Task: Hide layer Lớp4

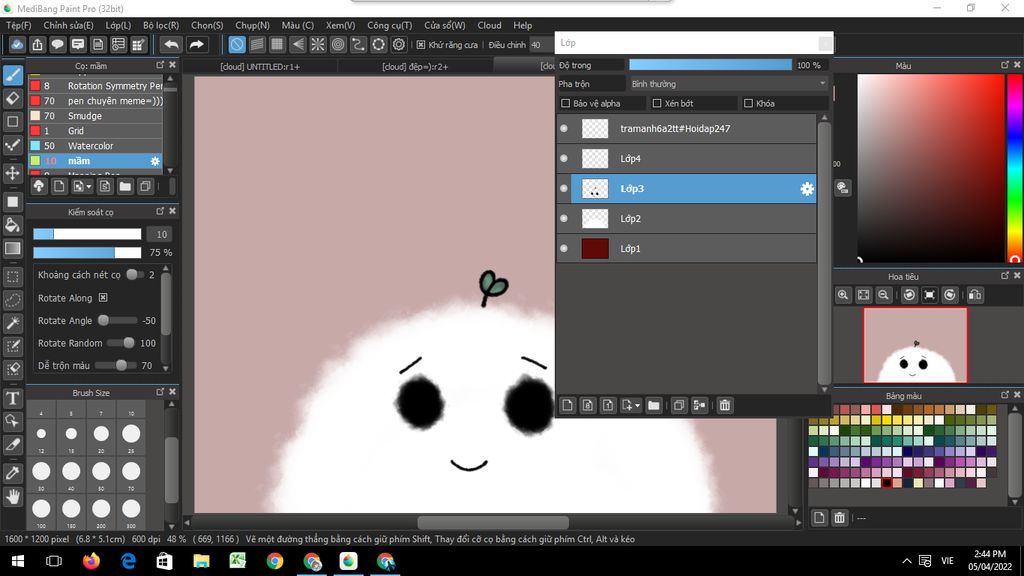Action: coord(564,159)
